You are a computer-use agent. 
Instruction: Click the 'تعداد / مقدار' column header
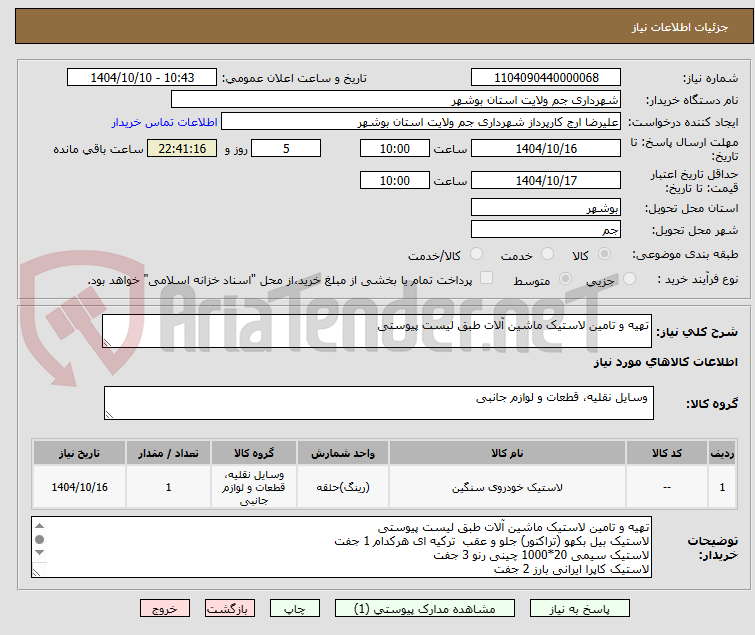pyautogui.click(x=168, y=453)
